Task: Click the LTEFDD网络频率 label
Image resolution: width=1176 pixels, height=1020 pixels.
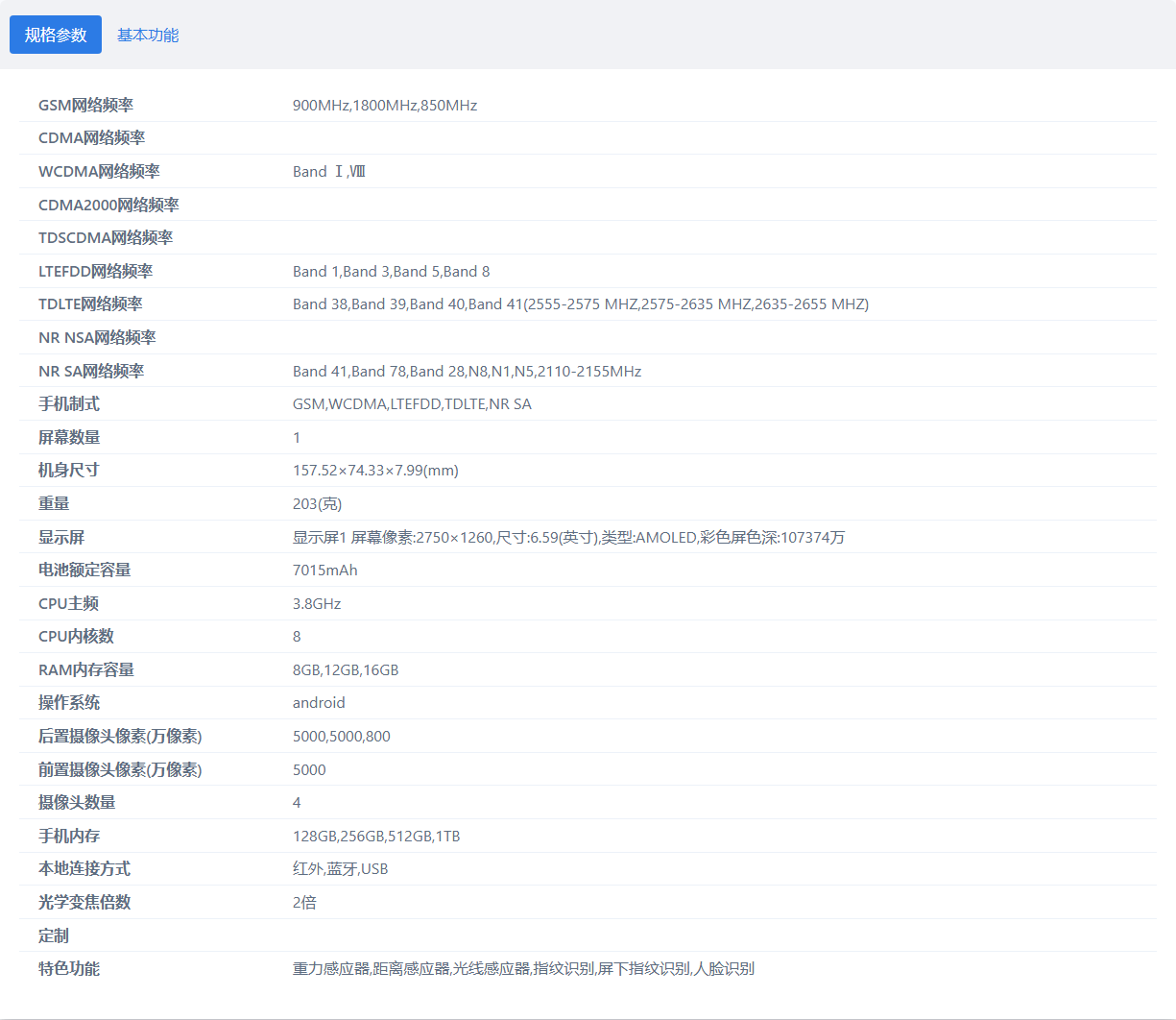Action: (x=96, y=271)
